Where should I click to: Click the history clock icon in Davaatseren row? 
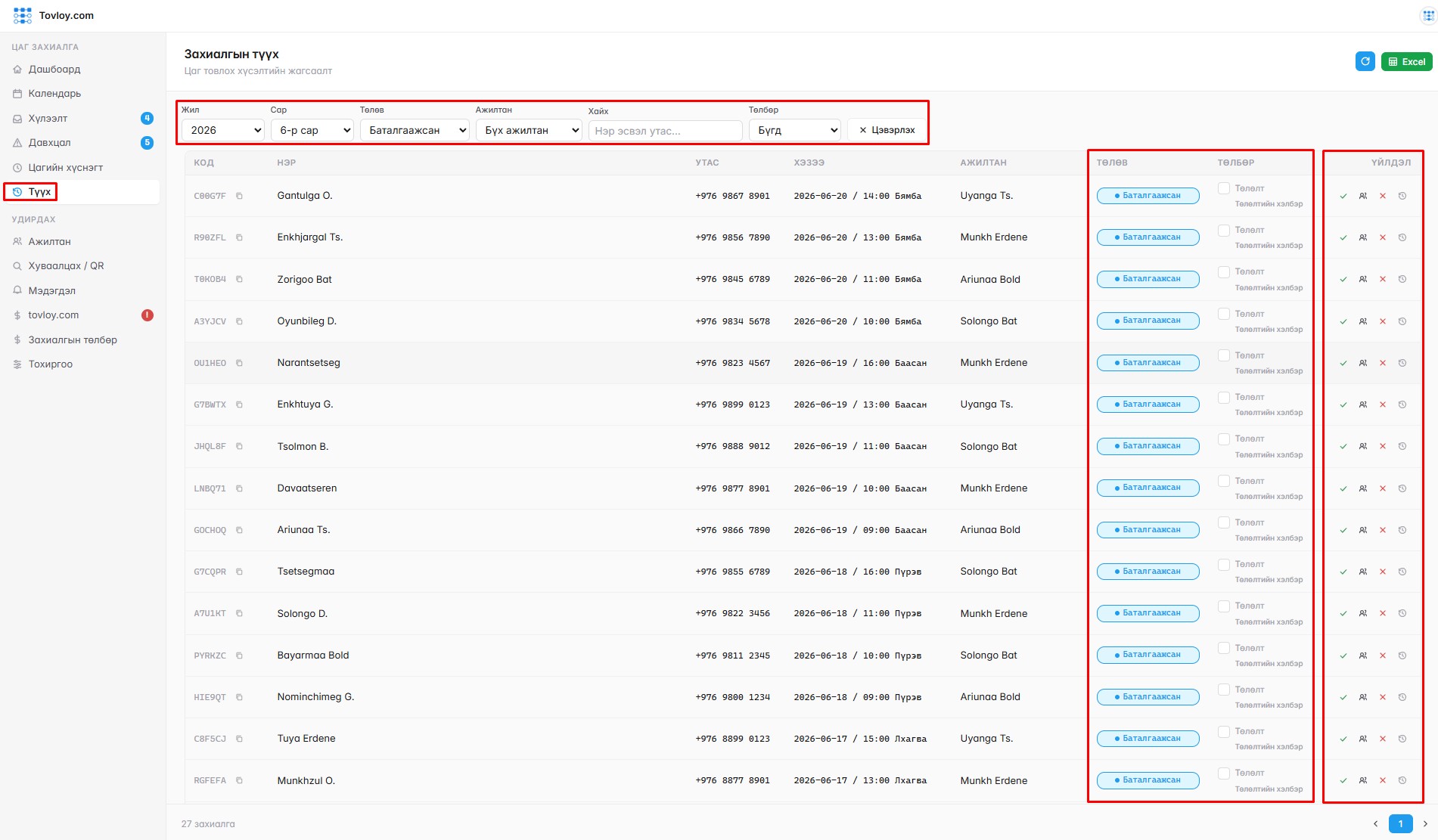pyautogui.click(x=1402, y=488)
